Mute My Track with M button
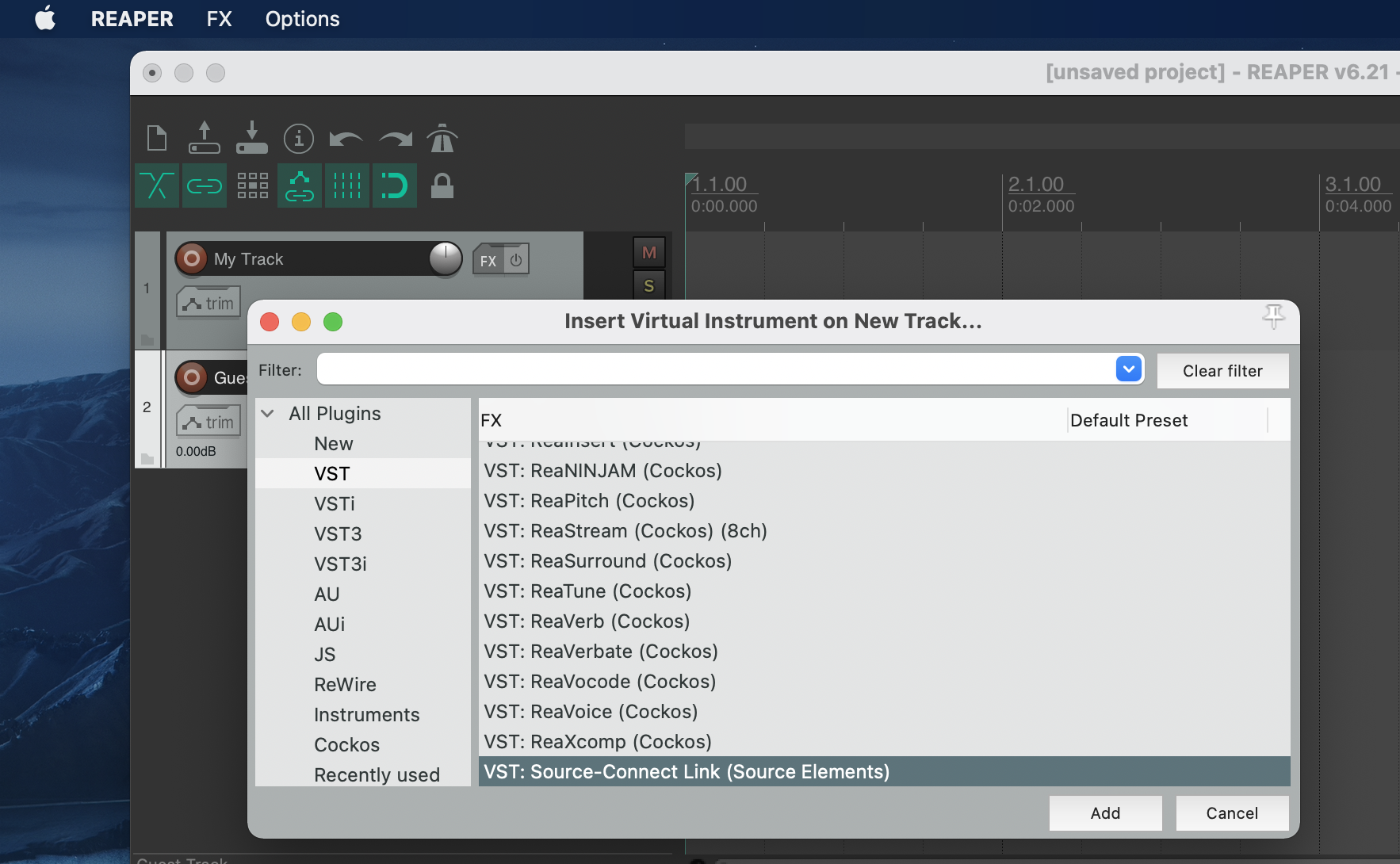Screen dimensions: 1400x864 click(x=648, y=253)
